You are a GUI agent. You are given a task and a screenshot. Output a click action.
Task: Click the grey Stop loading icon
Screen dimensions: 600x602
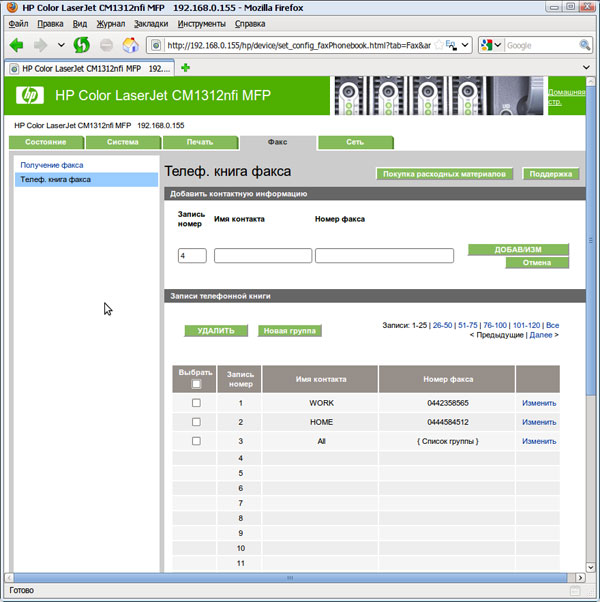coord(106,45)
